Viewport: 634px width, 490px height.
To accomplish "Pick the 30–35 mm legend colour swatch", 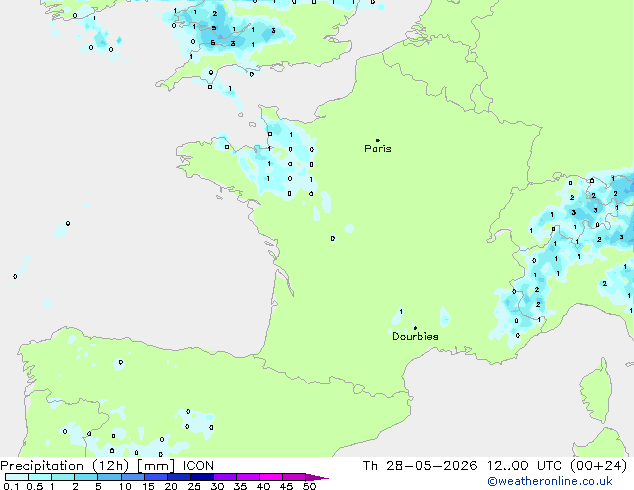I will 224,477.
